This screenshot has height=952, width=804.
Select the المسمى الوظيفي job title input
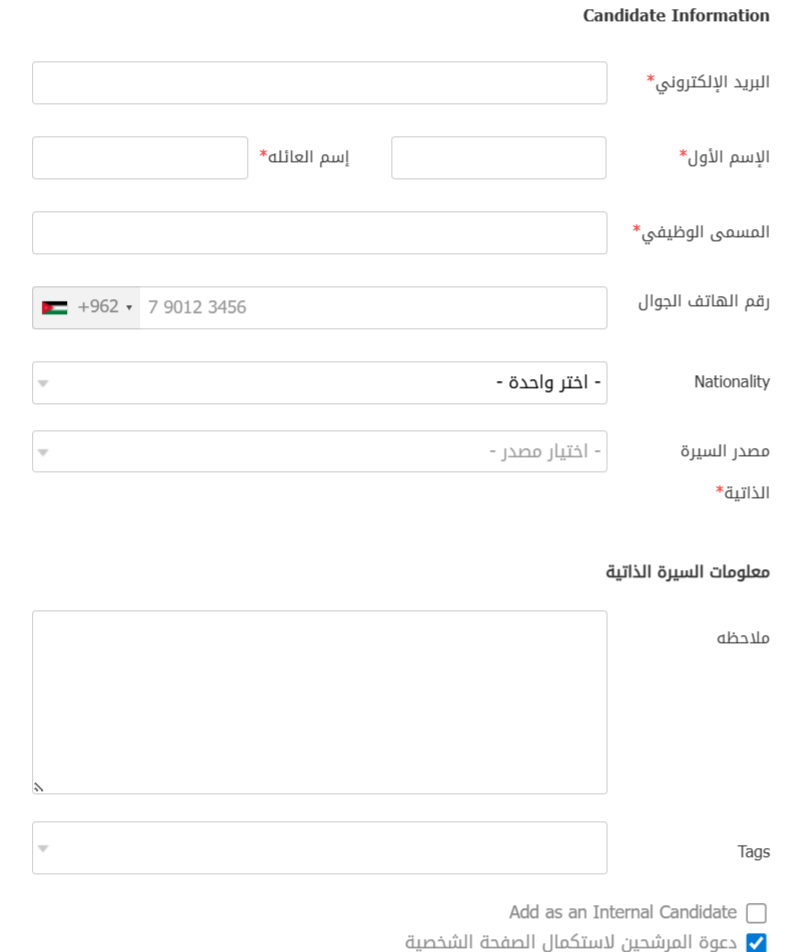tap(320, 233)
